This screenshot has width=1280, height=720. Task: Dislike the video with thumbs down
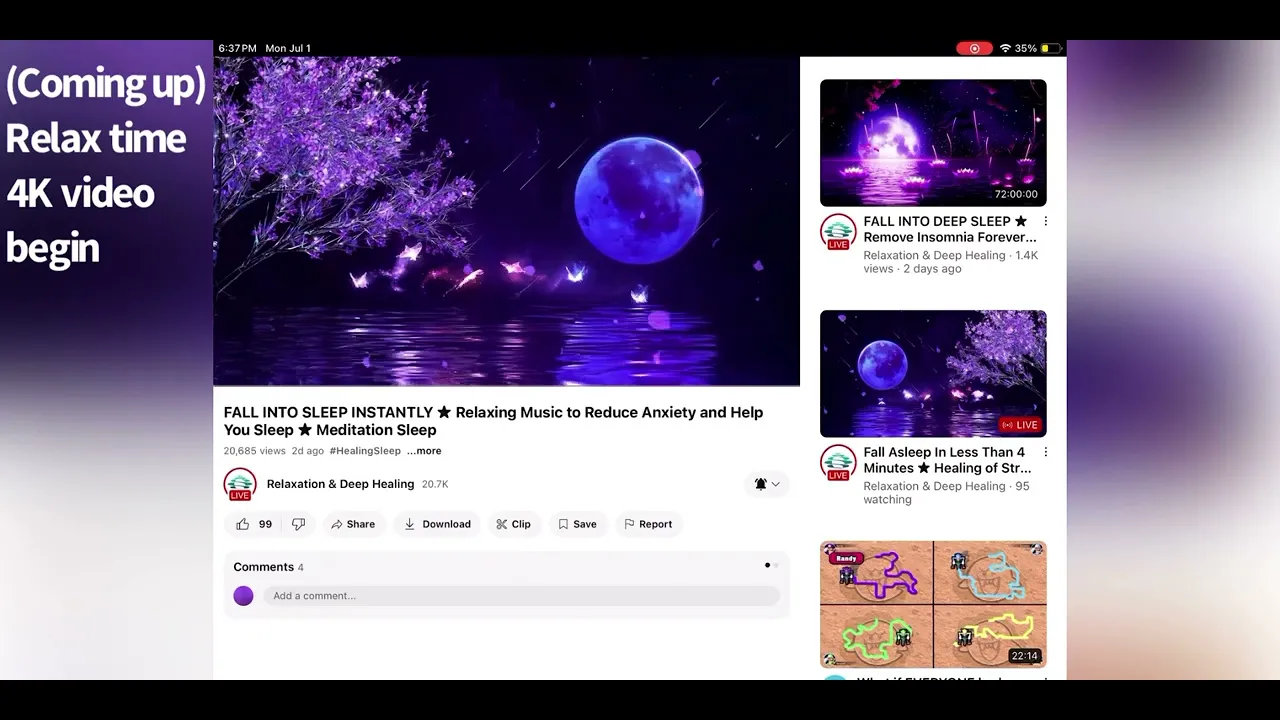tap(298, 524)
